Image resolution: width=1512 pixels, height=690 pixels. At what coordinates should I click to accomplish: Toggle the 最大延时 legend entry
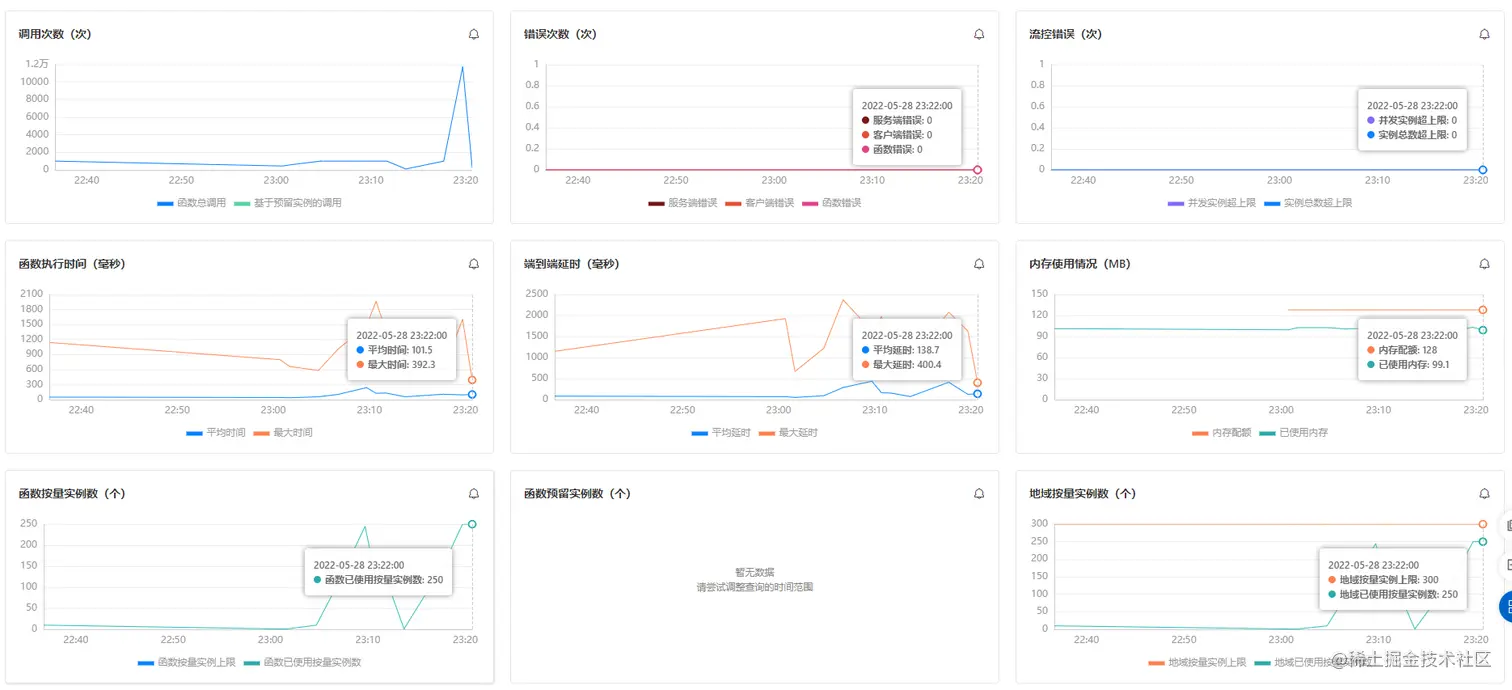pos(788,433)
